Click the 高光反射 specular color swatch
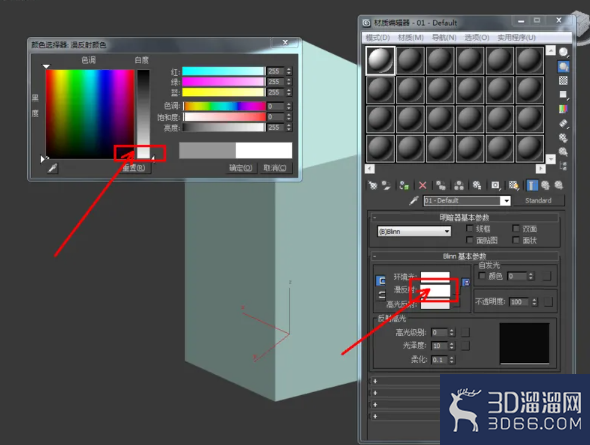The width and height of the screenshot is (590, 445). pos(435,305)
